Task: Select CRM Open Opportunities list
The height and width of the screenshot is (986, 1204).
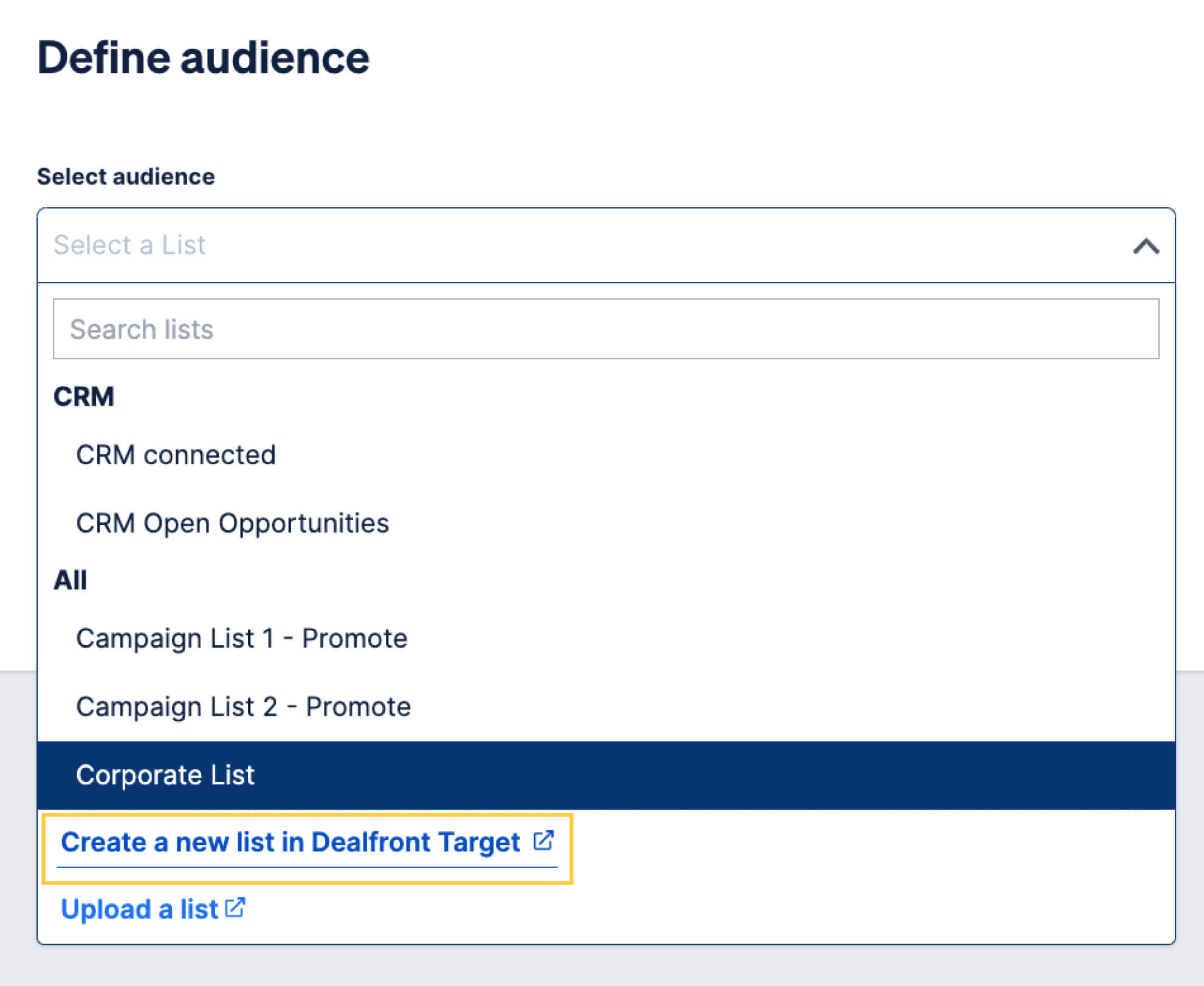Action: tap(233, 522)
